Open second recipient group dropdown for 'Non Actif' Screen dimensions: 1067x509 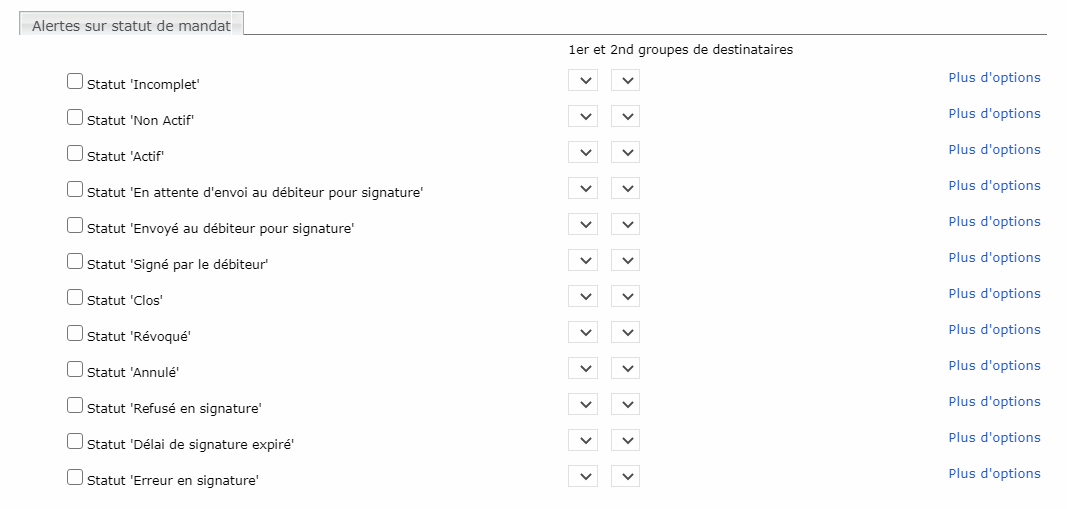click(625, 116)
